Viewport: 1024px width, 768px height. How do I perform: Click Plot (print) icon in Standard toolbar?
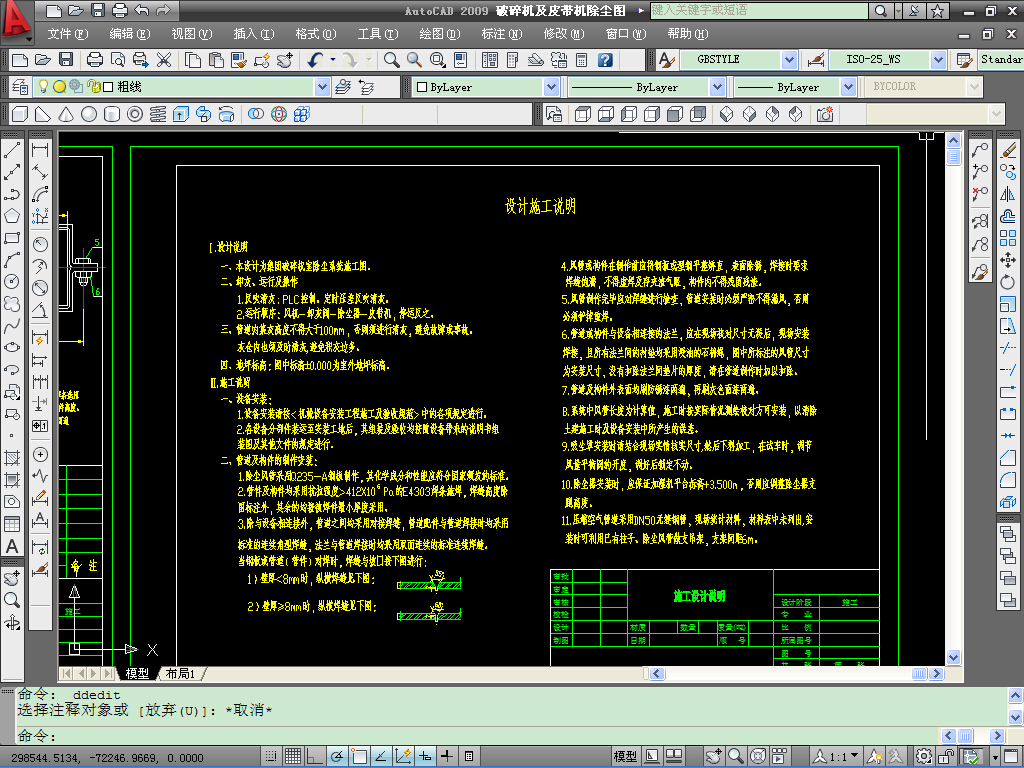95,60
